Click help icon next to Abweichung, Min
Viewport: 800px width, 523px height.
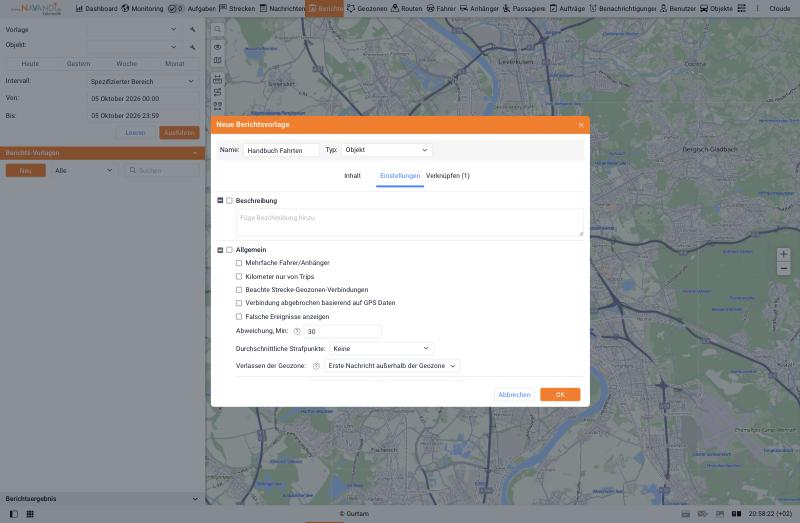pyautogui.click(x=297, y=332)
